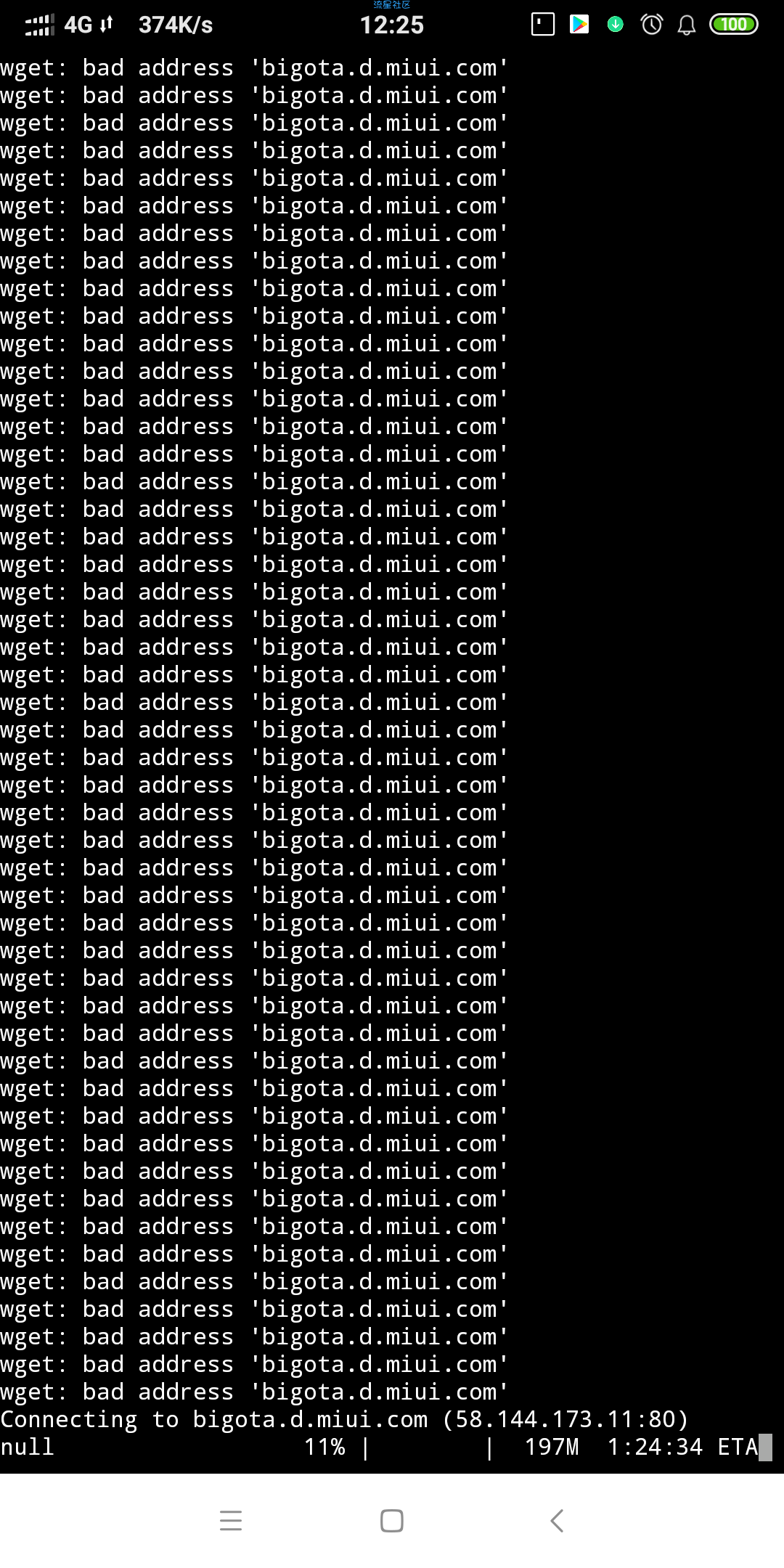Tap the 4G data arrows indicator
Image resolution: width=784 pixels, height=1568 pixels.
[89, 25]
